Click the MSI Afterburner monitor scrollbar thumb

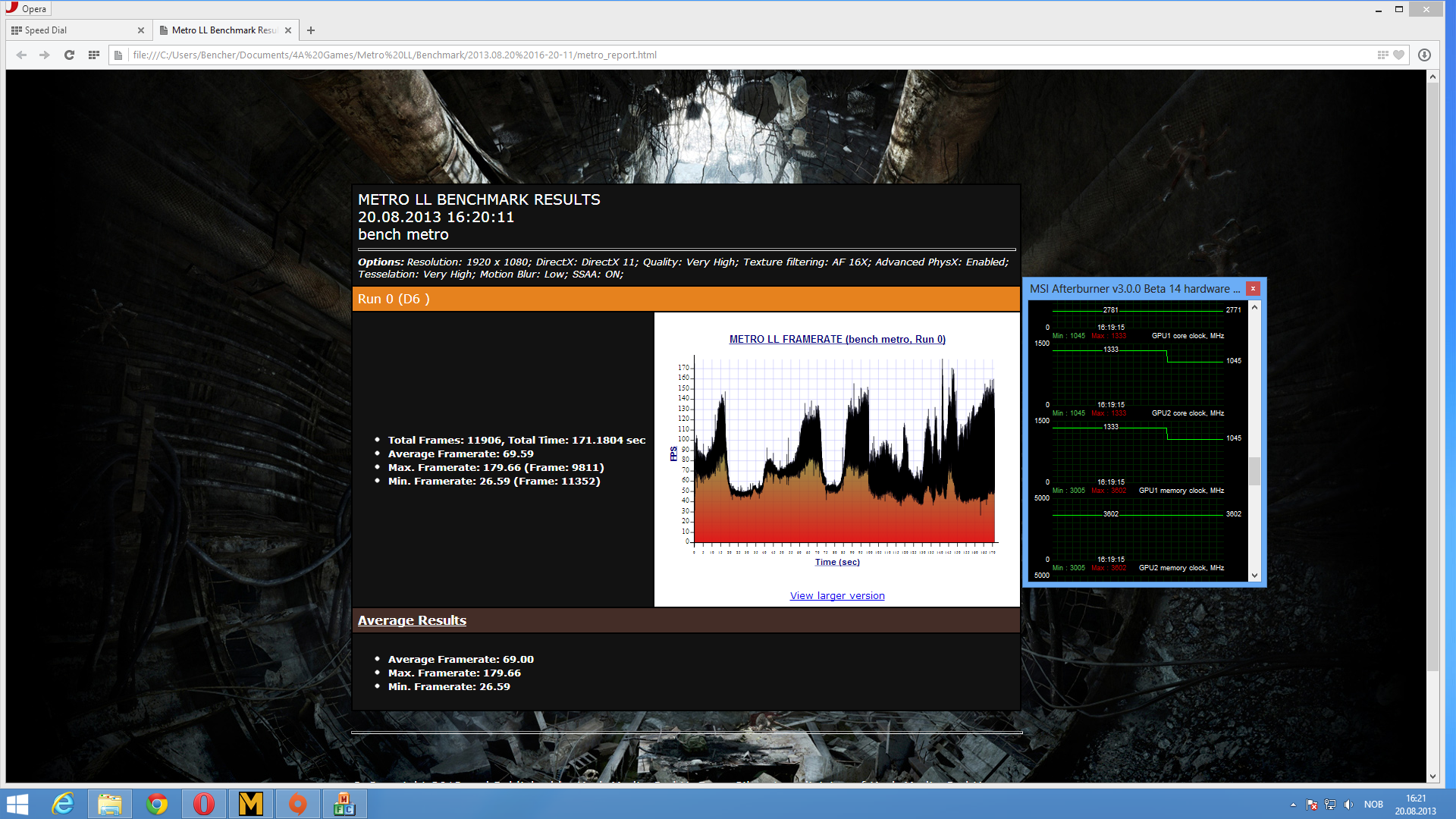pyautogui.click(x=1254, y=470)
